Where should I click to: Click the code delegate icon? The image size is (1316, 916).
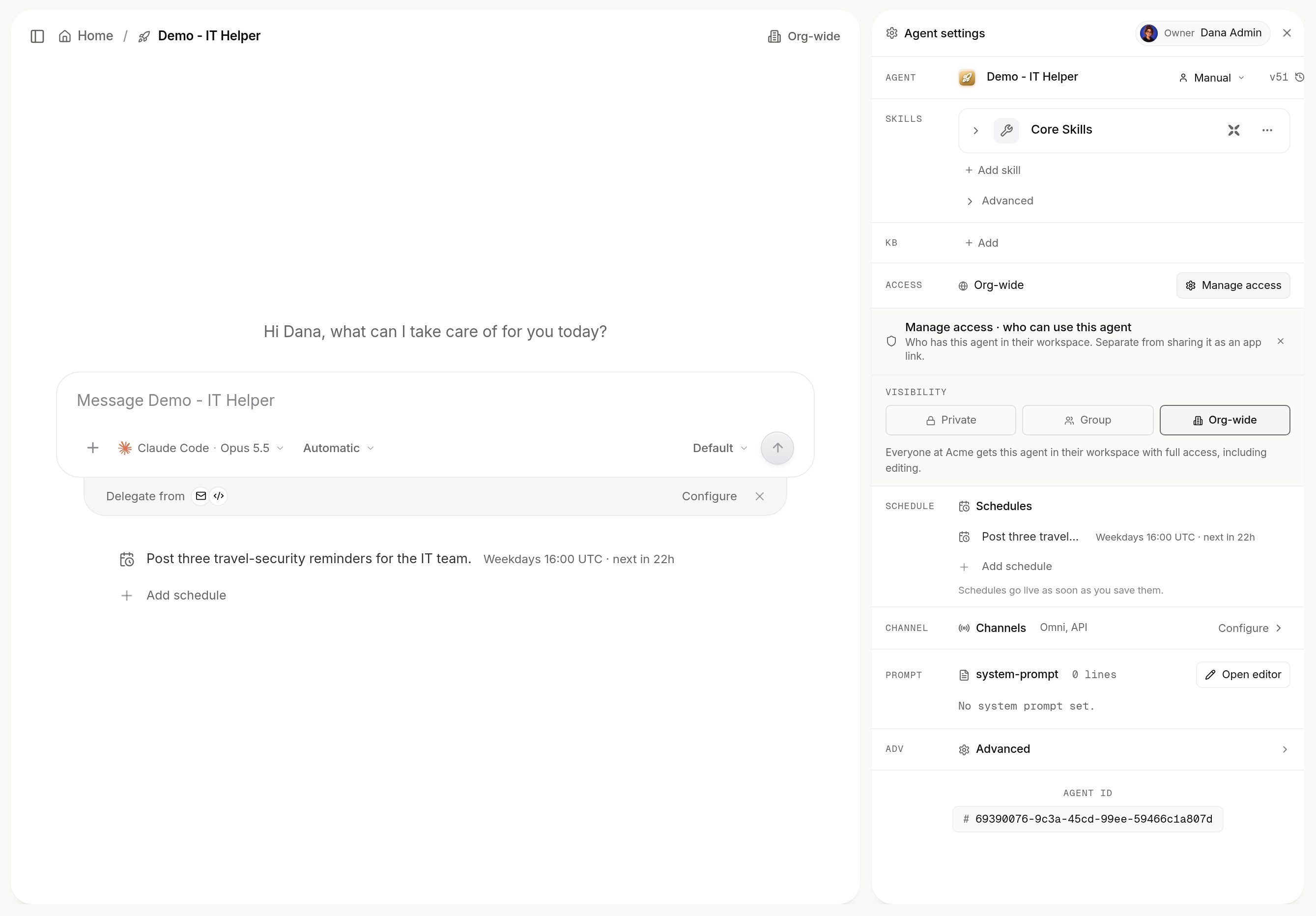[218, 496]
